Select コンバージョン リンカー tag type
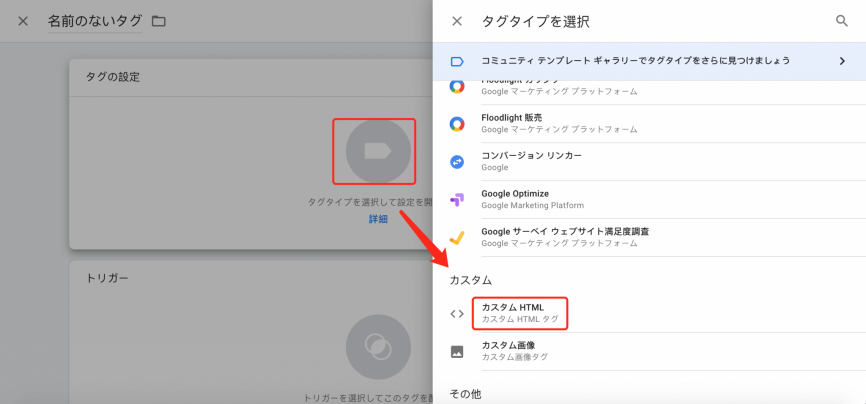 [650, 161]
